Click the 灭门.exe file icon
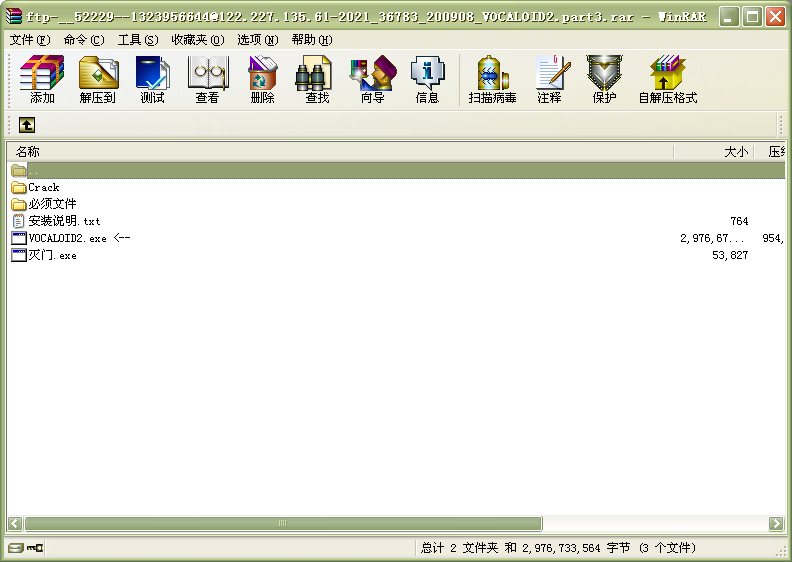Screen dimensions: 792x562 pyautogui.click(x=19, y=255)
